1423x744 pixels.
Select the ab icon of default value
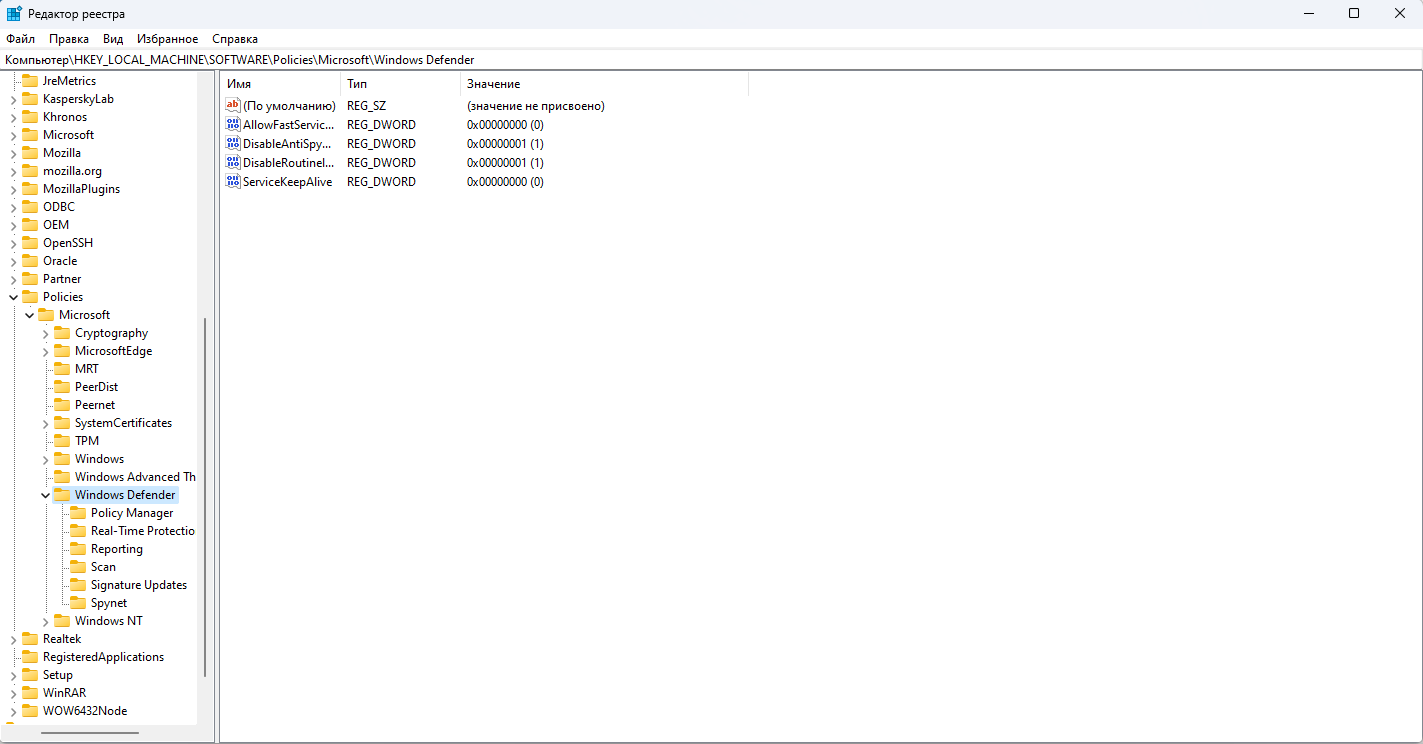coord(233,105)
